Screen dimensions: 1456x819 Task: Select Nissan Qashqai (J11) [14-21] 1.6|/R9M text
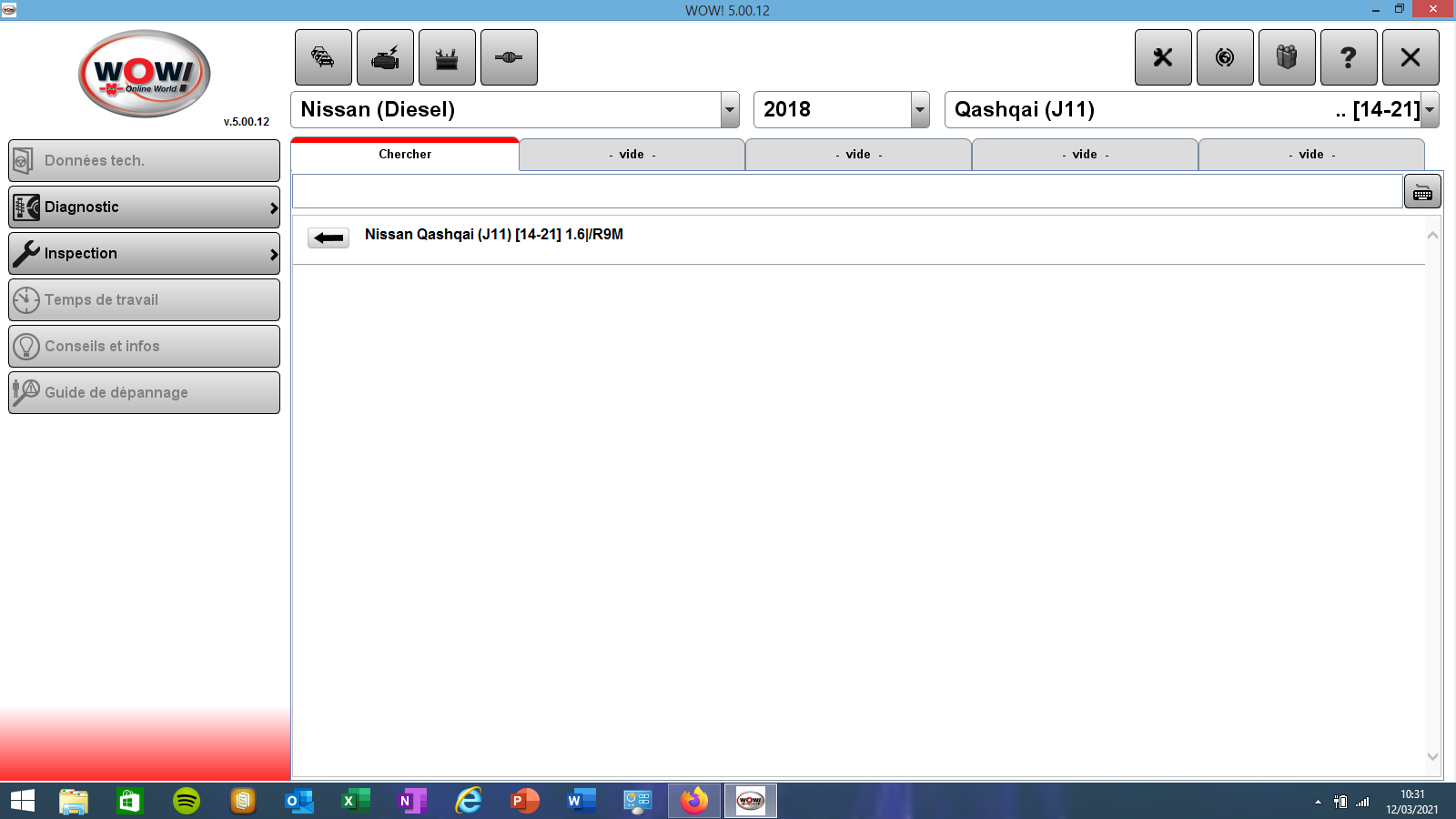[494, 234]
